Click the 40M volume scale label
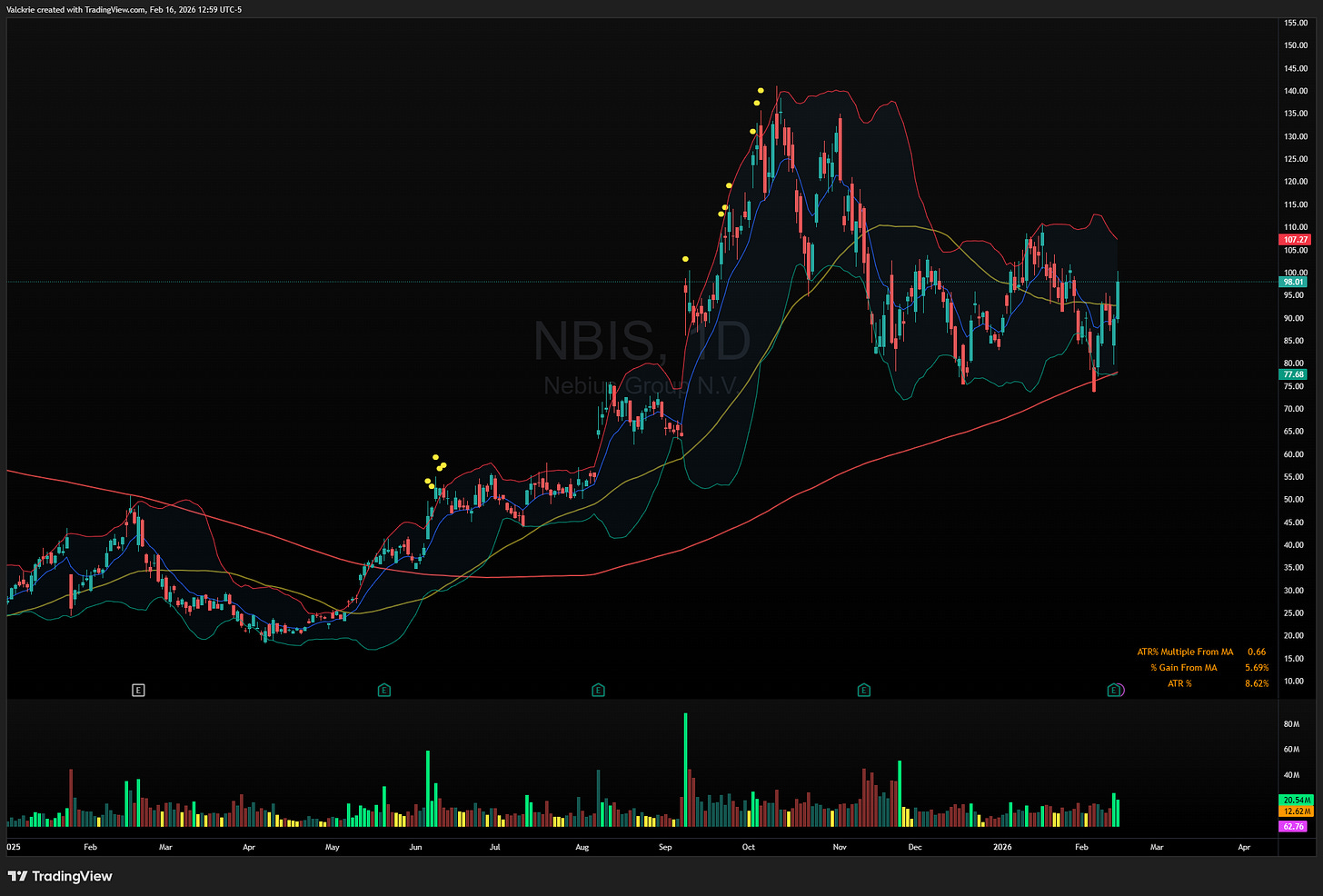This screenshot has width=1323, height=896. 1291,775
